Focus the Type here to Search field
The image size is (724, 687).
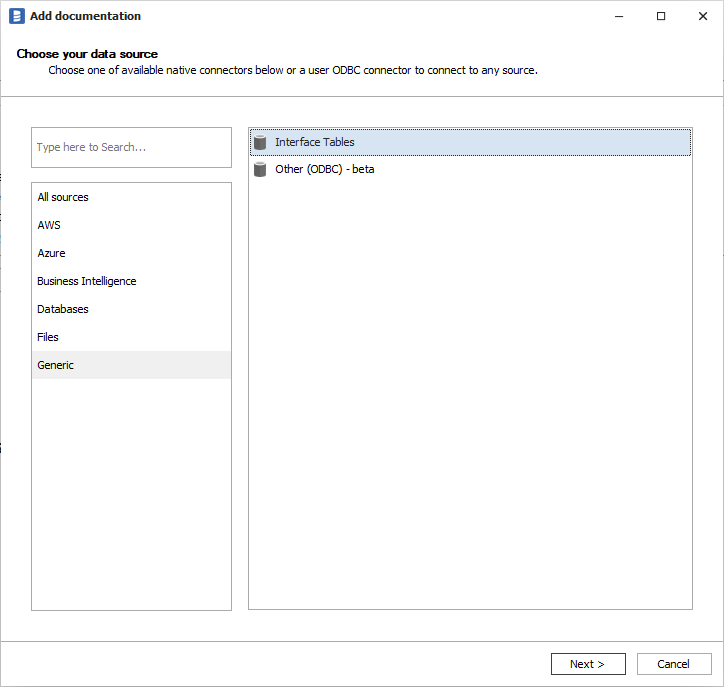131,147
